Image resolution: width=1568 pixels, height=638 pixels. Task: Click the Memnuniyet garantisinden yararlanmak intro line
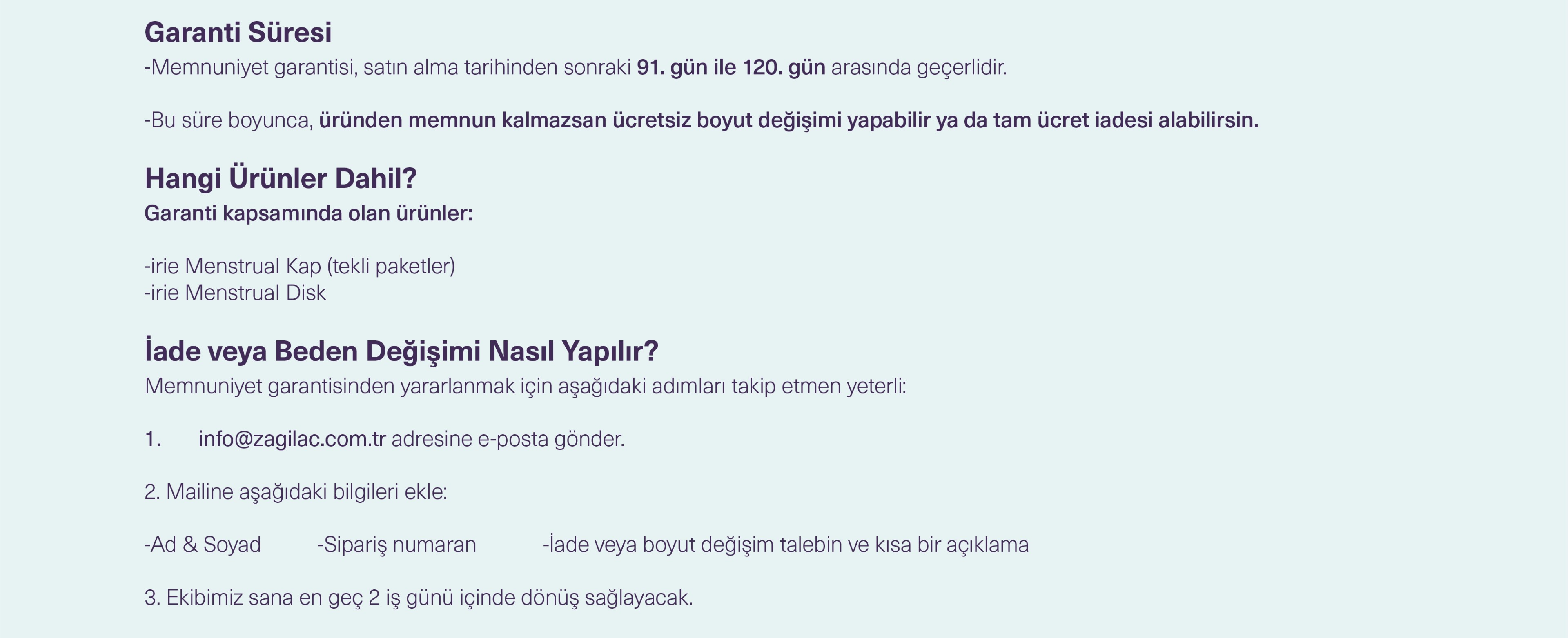526,386
